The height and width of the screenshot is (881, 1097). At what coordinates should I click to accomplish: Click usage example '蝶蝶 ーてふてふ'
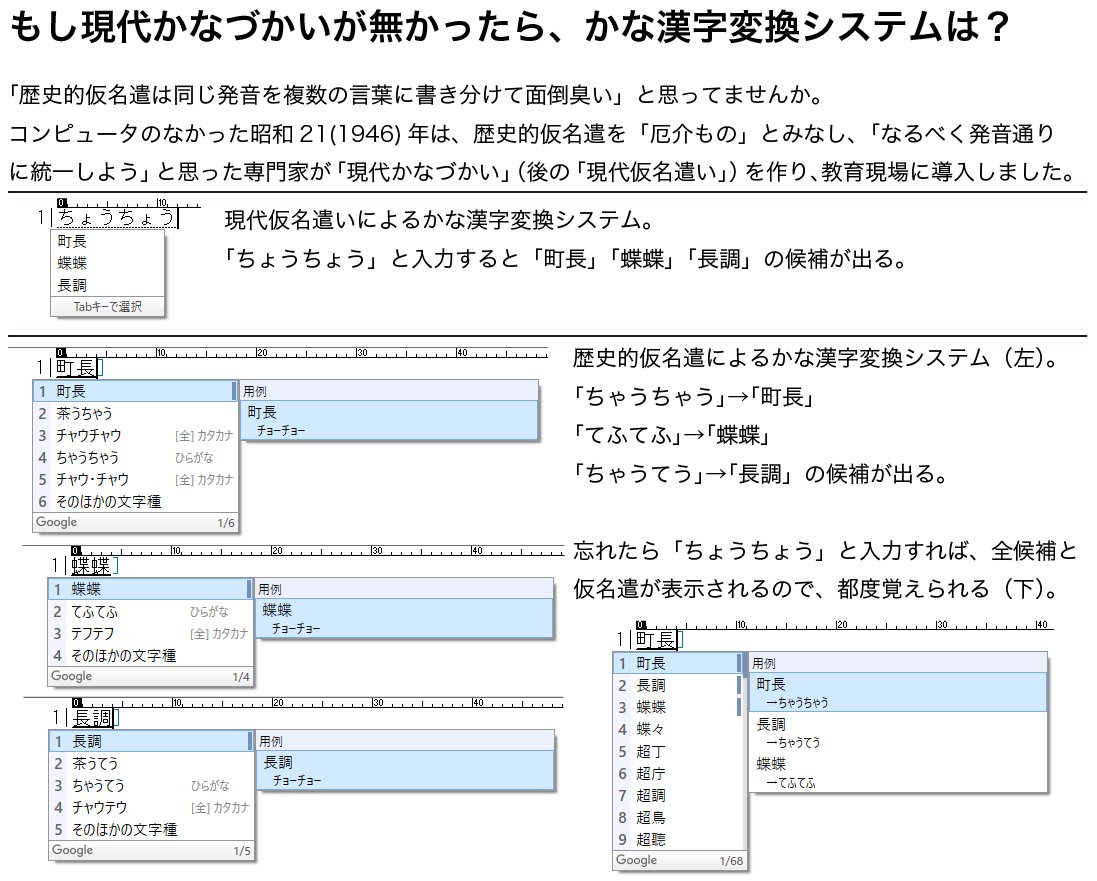click(x=898, y=773)
